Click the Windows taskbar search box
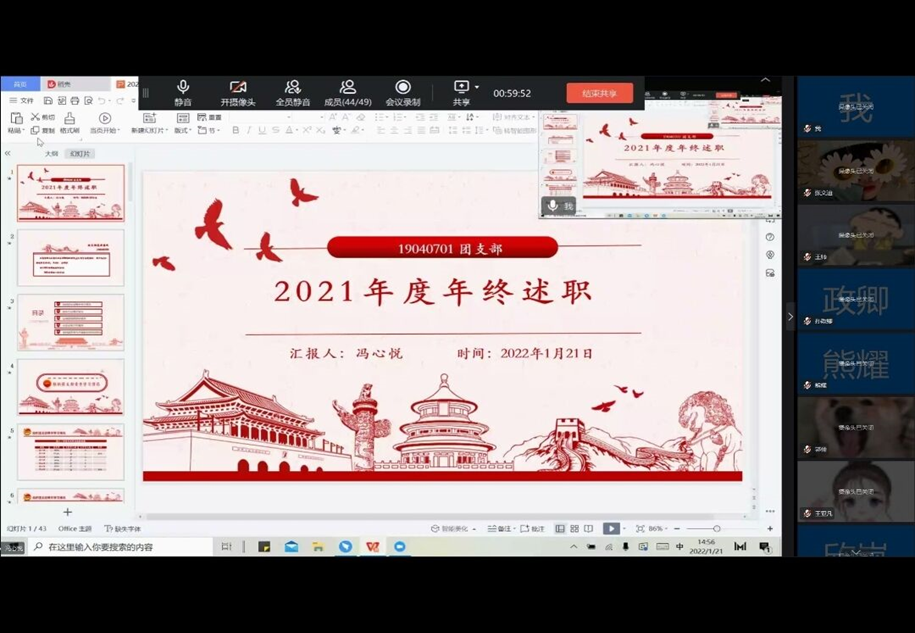This screenshot has width=915, height=633. click(x=120, y=547)
